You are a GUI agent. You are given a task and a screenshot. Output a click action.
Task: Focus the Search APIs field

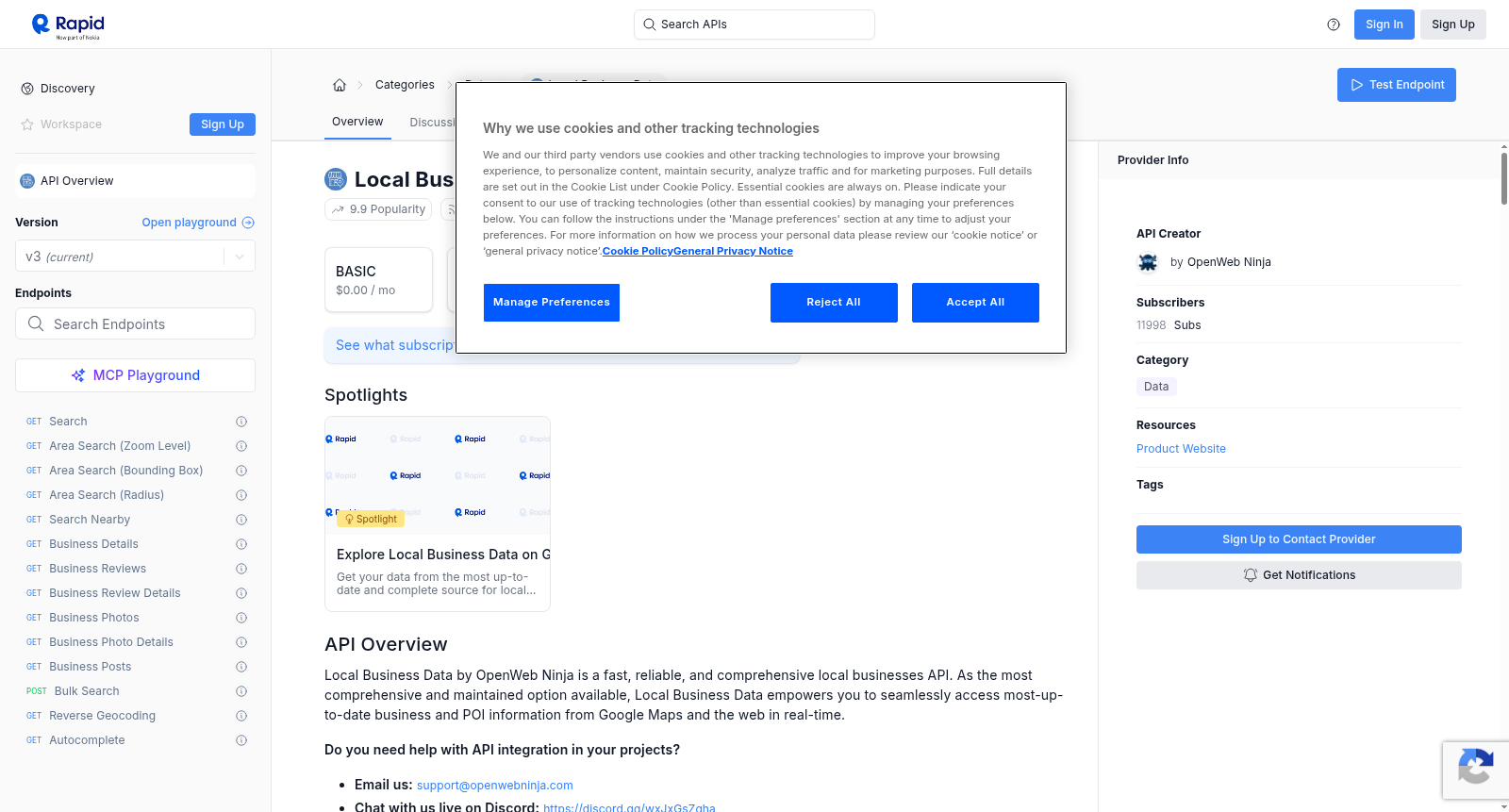[754, 25]
